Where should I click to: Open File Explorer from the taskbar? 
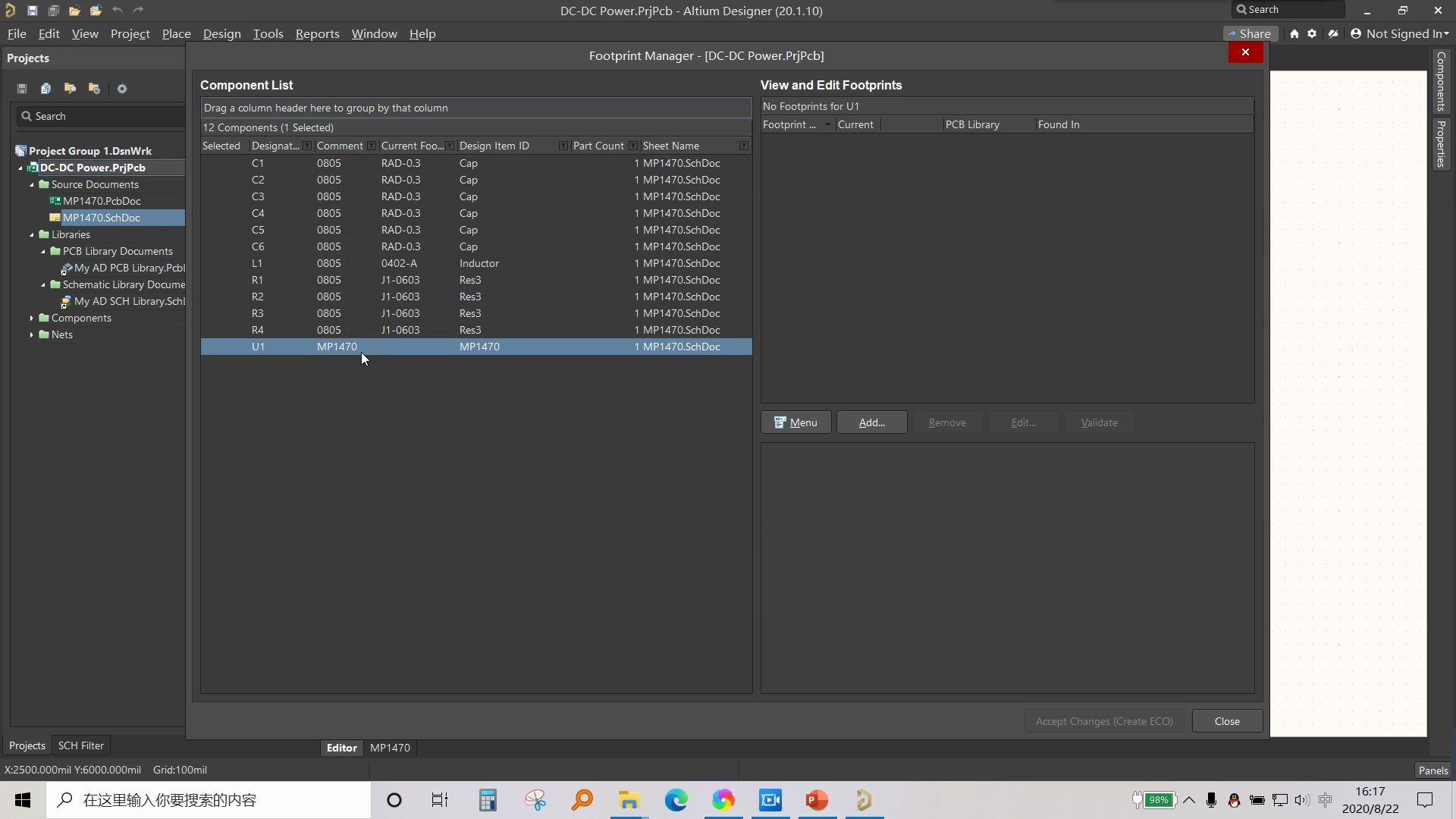point(629,800)
